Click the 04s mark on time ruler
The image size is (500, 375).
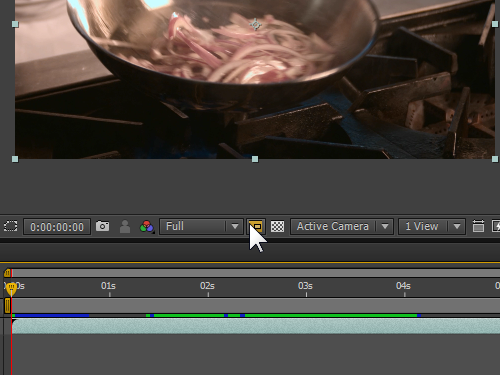[x=403, y=286]
